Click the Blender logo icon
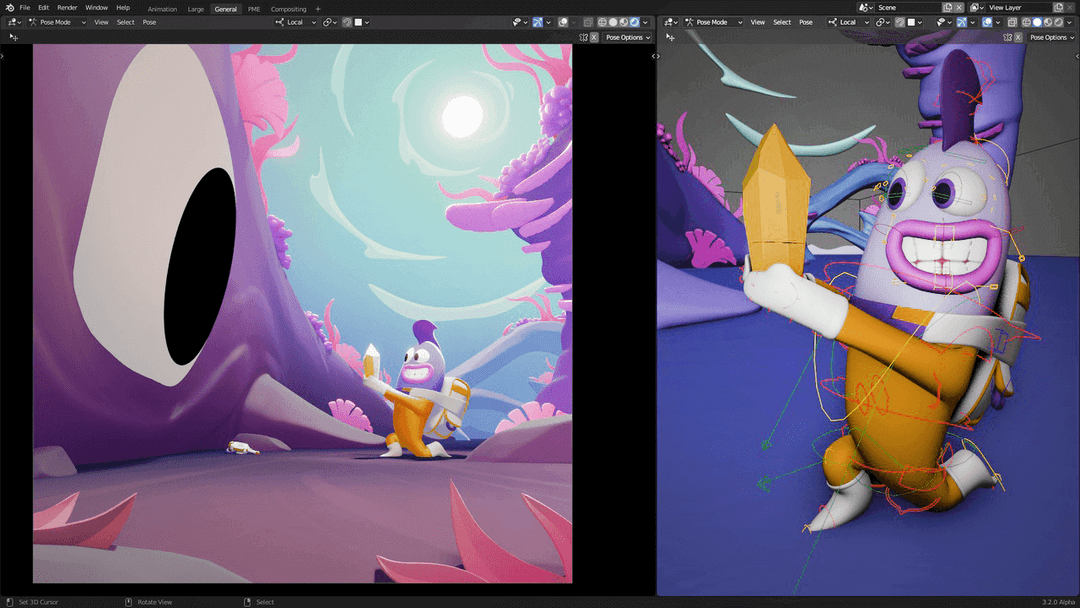The image size is (1080, 608). [10, 8]
